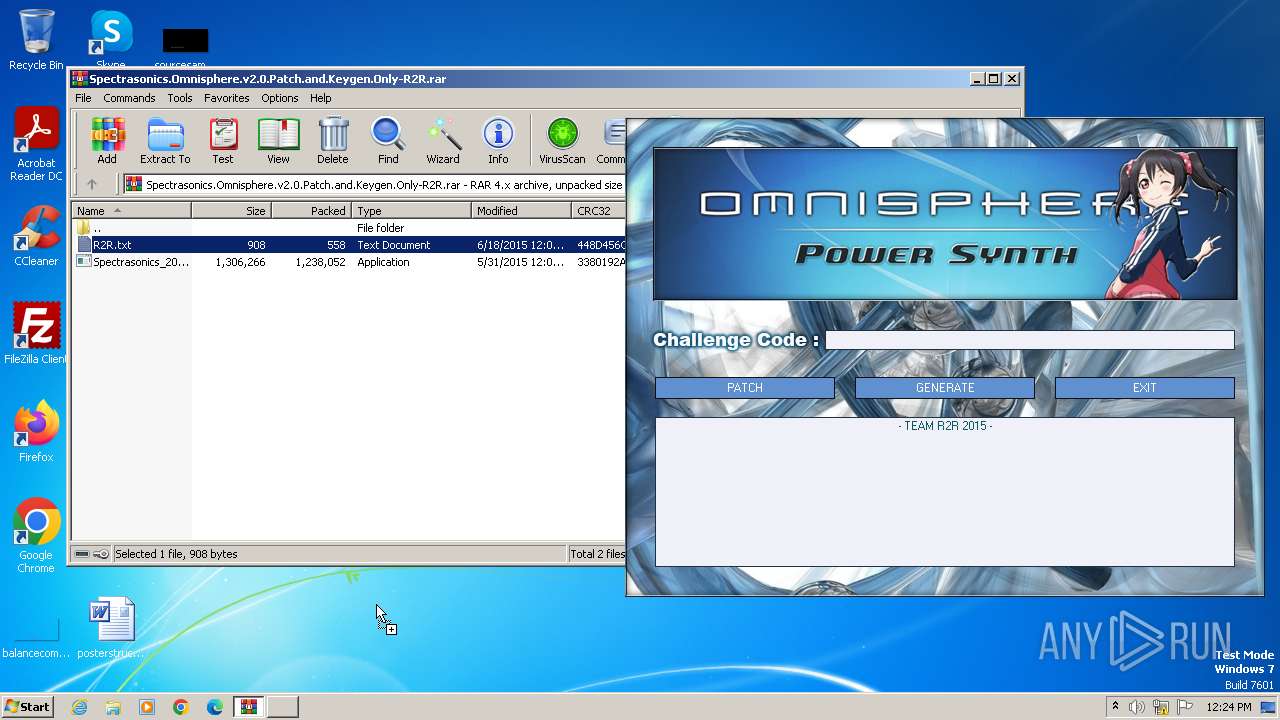Click Windows Media Player taskbar icon
Viewport: 1280px width, 720px height.
[x=147, y=707]
